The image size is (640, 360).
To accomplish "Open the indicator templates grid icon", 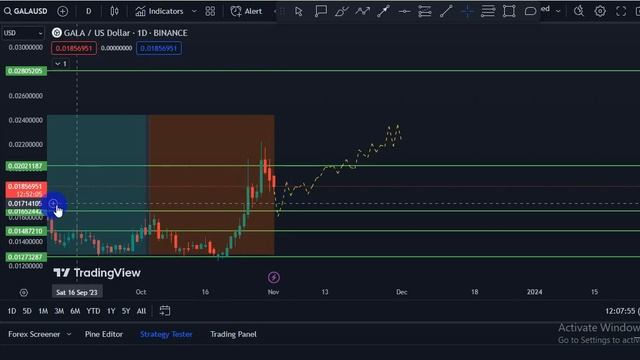I will (210, 11).
